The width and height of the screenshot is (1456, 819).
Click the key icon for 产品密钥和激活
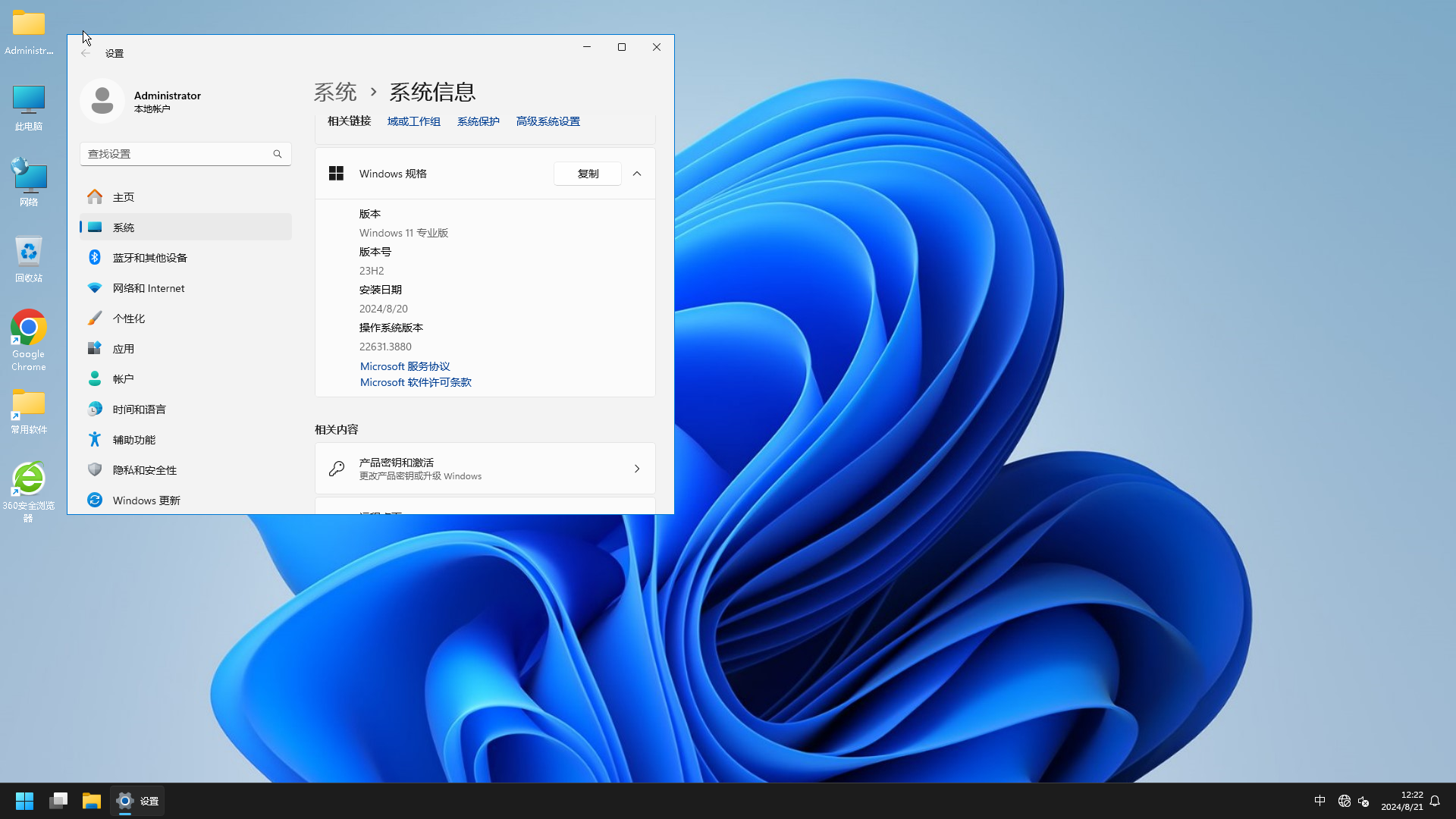pyautogui.click(x=337, y=469)
